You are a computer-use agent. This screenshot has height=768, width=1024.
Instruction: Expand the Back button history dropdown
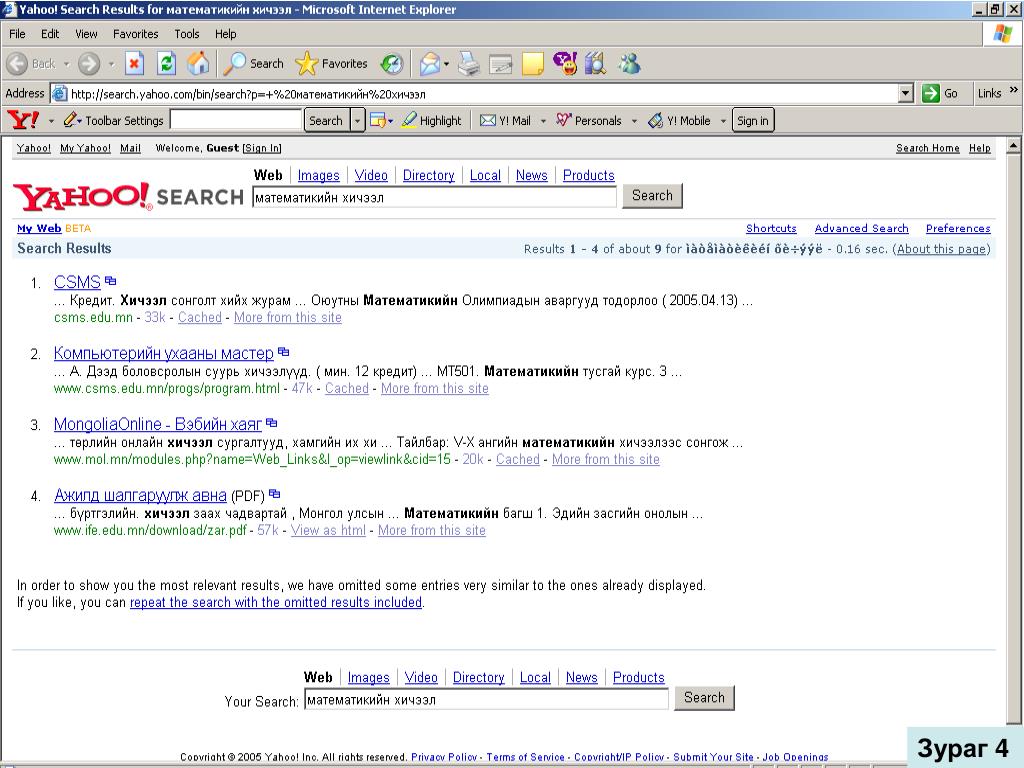click(67, 64)
